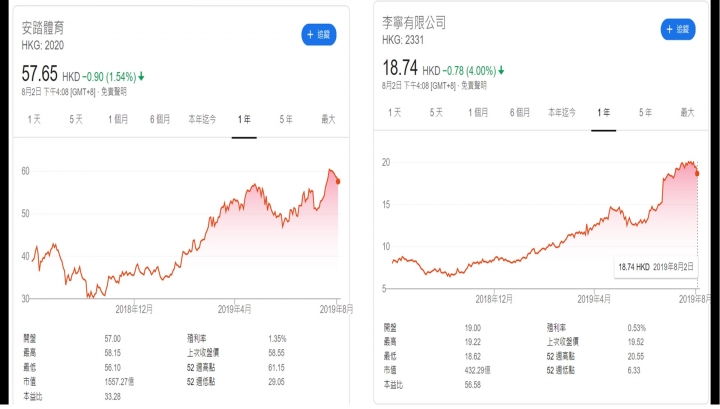The image size is (720, 409).
Task: Click 李寧 dividend yield value 0.53%
Action: pyautogui.click(x=636, y=328)
